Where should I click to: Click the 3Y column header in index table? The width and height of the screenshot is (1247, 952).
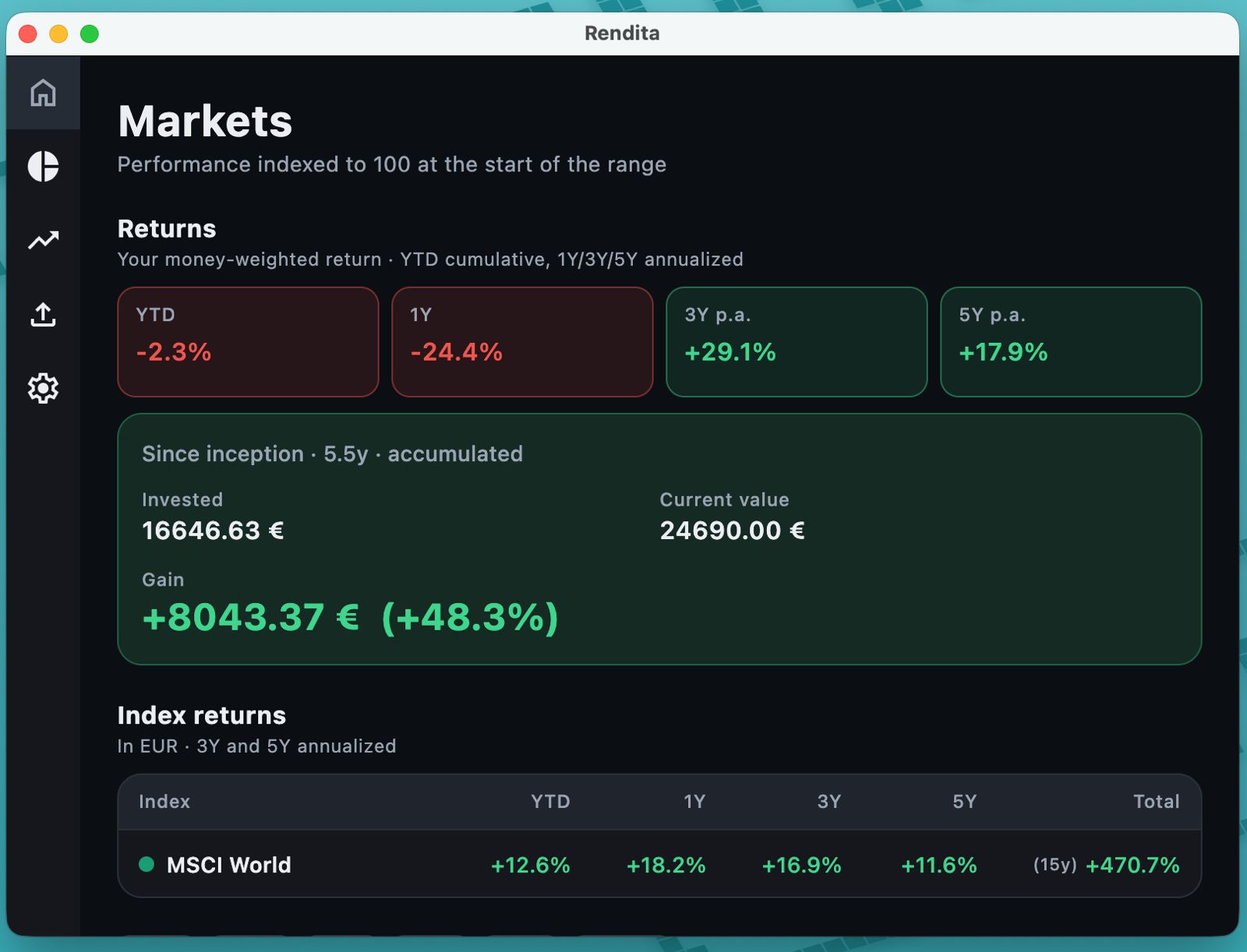pyautogui.click(x=829, y=802)
